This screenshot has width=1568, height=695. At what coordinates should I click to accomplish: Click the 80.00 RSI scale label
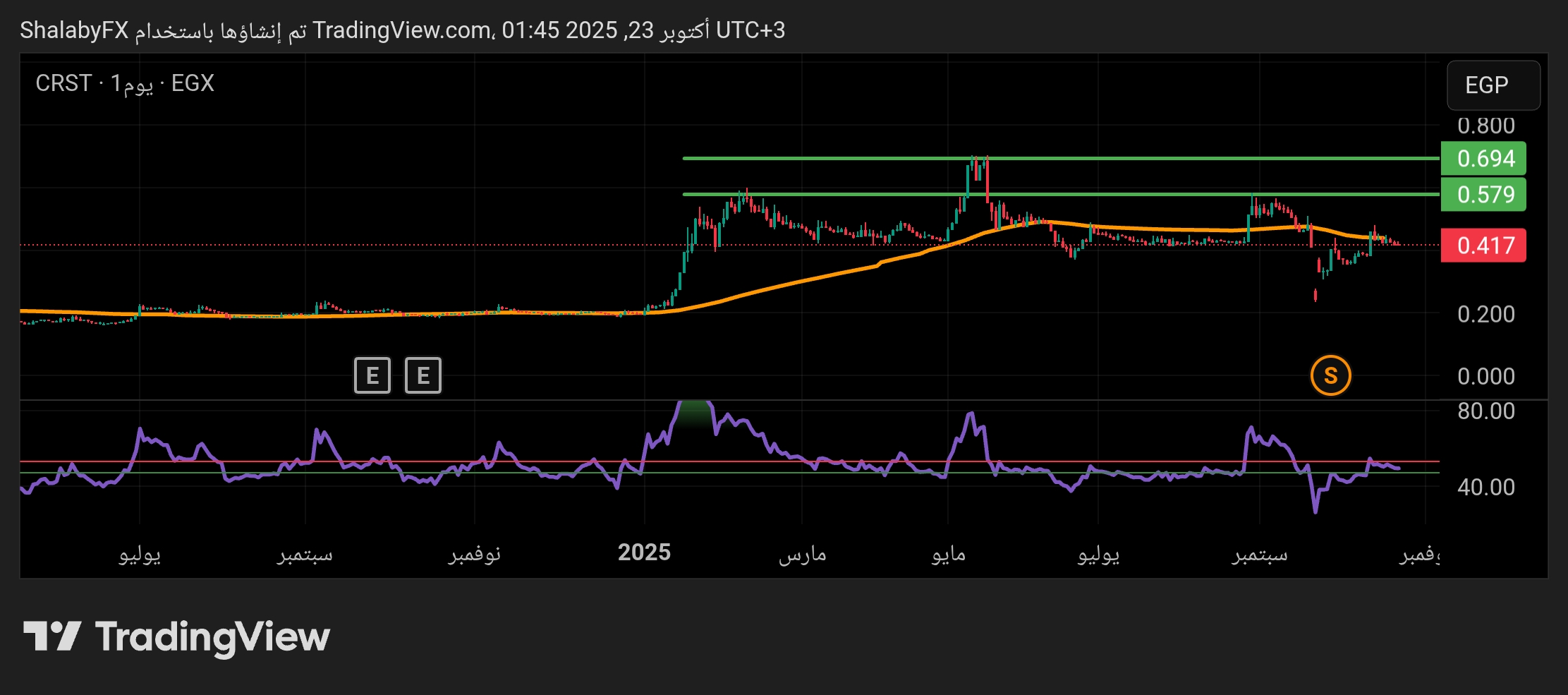(x=1485, y=411)
